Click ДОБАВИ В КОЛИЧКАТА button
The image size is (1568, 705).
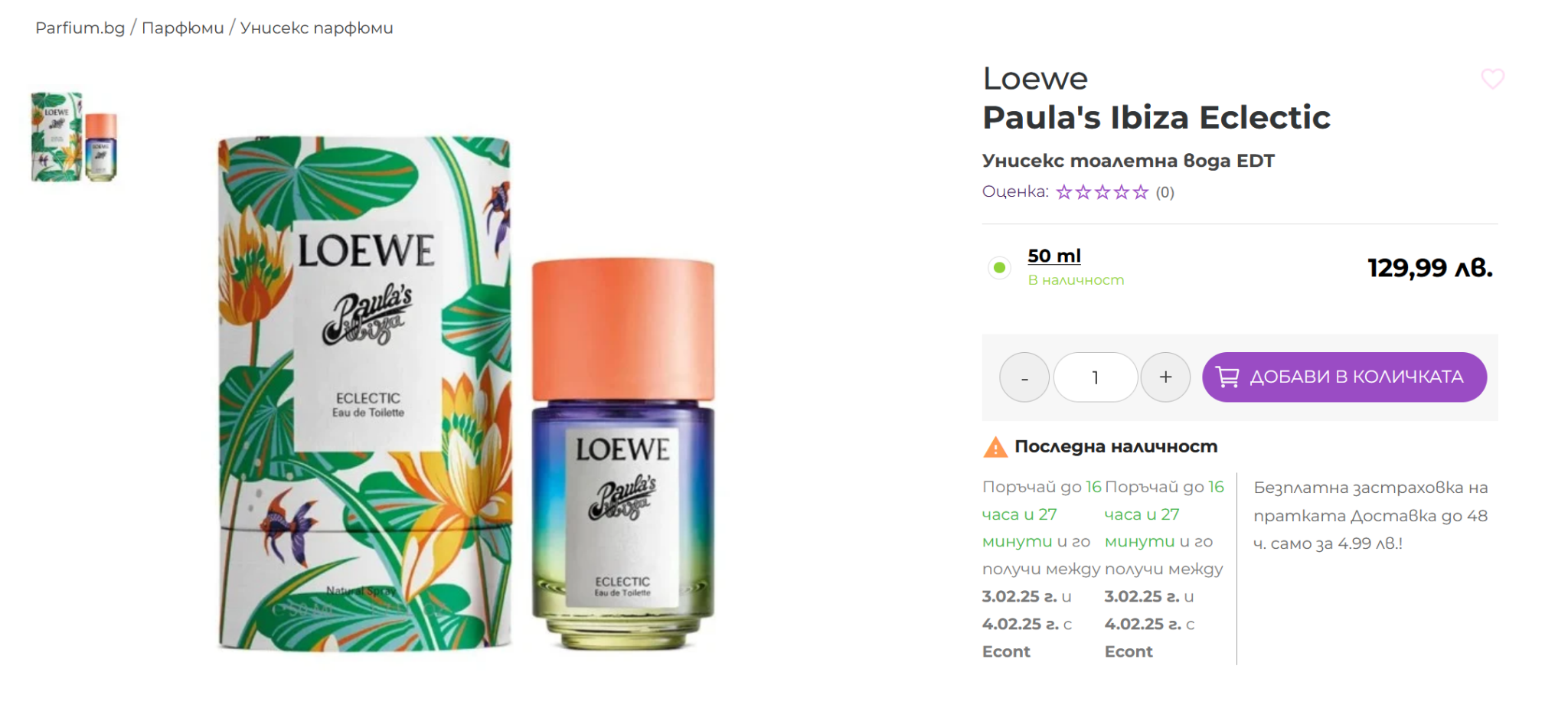[1344, 377]
